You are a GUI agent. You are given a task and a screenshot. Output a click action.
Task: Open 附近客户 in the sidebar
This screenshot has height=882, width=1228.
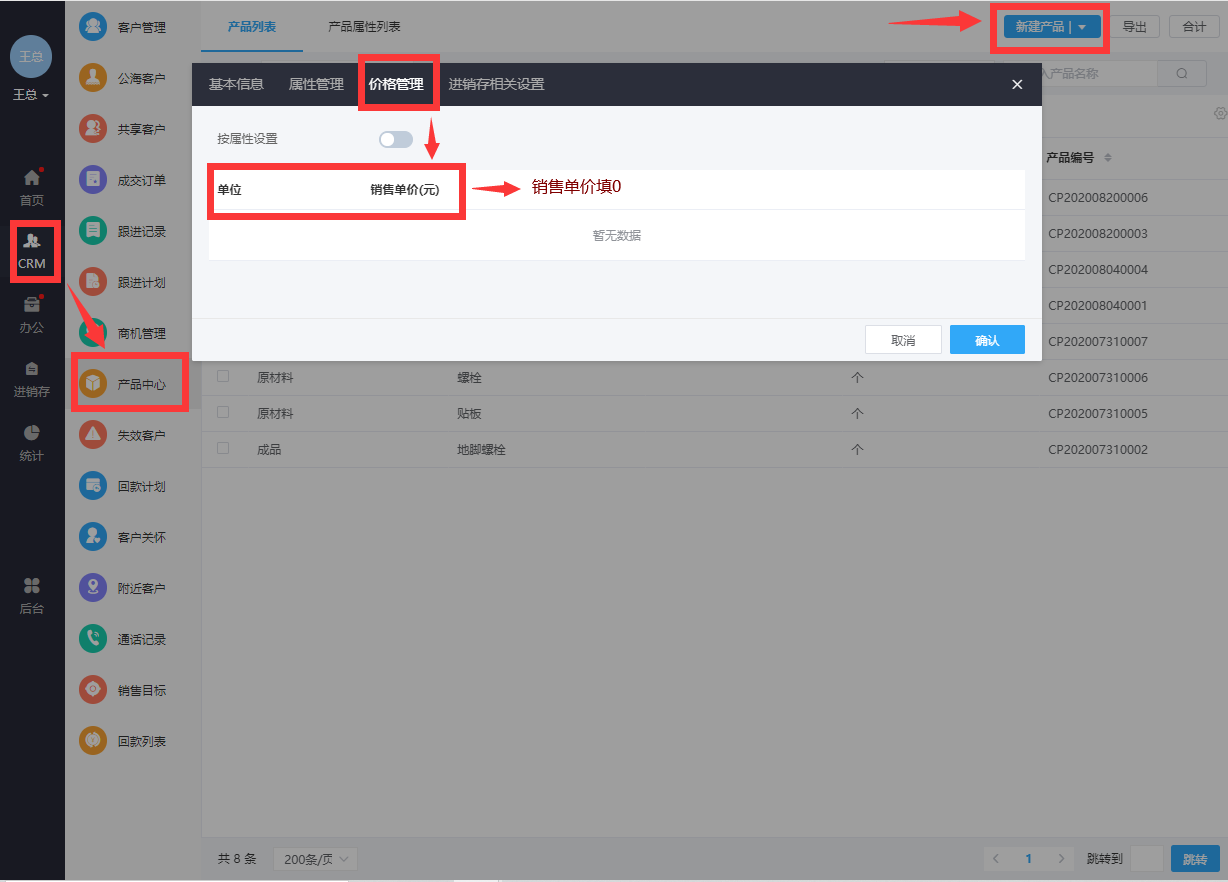(x=122, y=588)
